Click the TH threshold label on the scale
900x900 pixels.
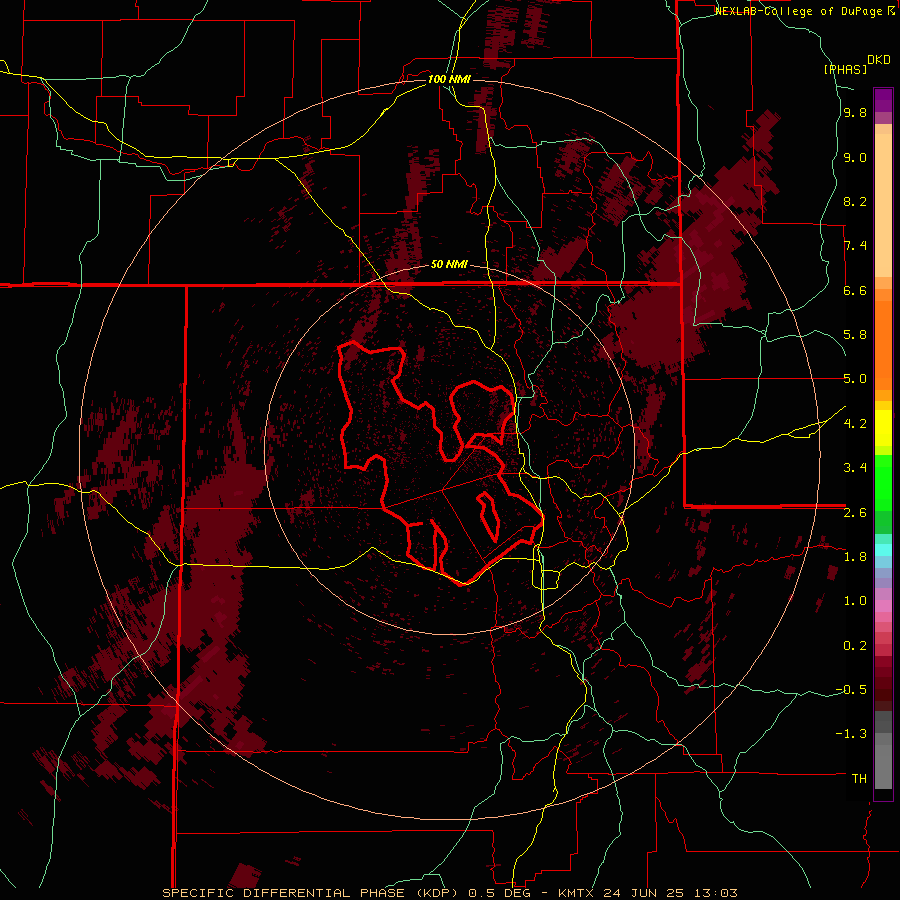(859, 779)
